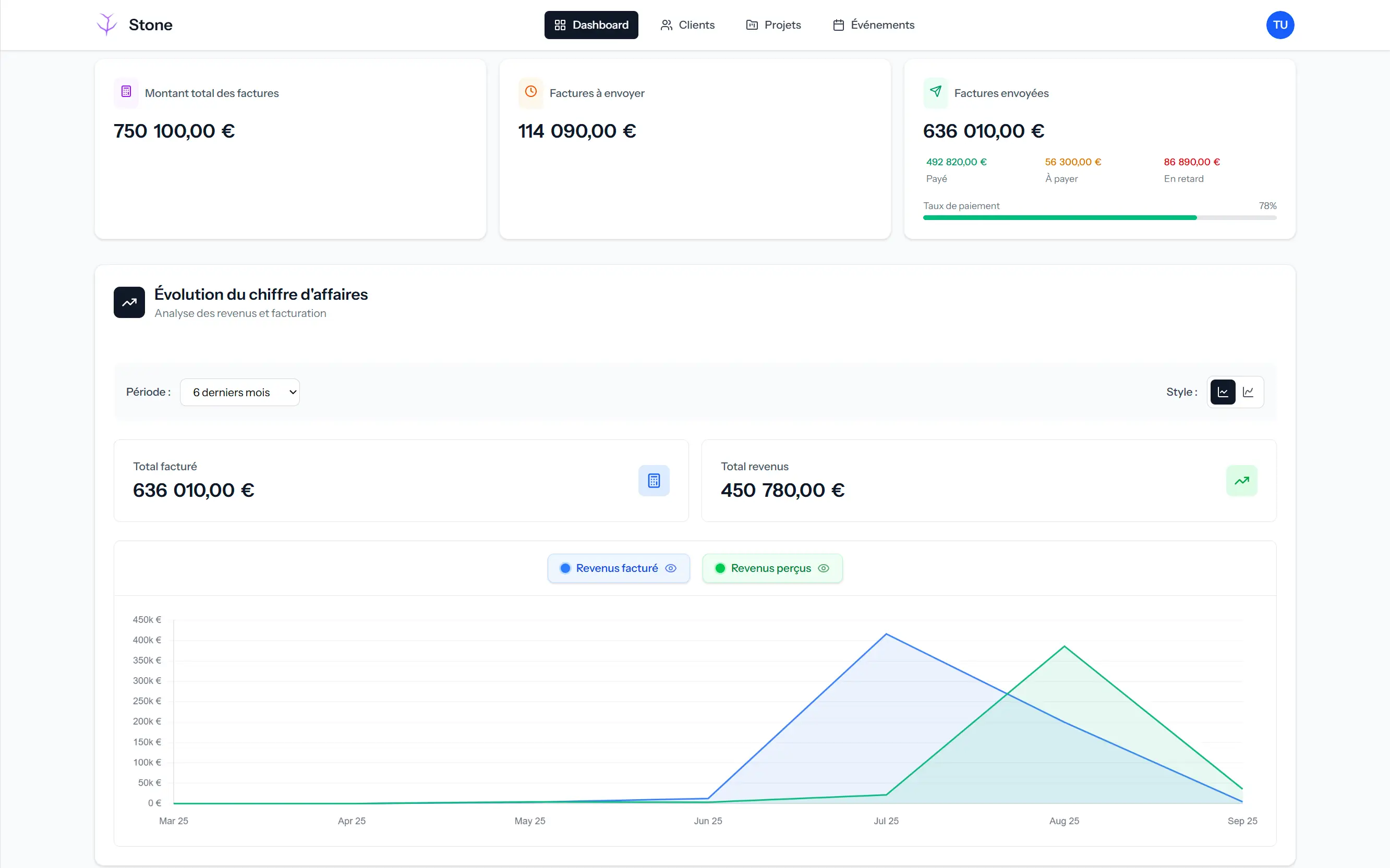Click the green trend icon in Total revenus
This screenshot has height=868, width=1390.
1241,481
